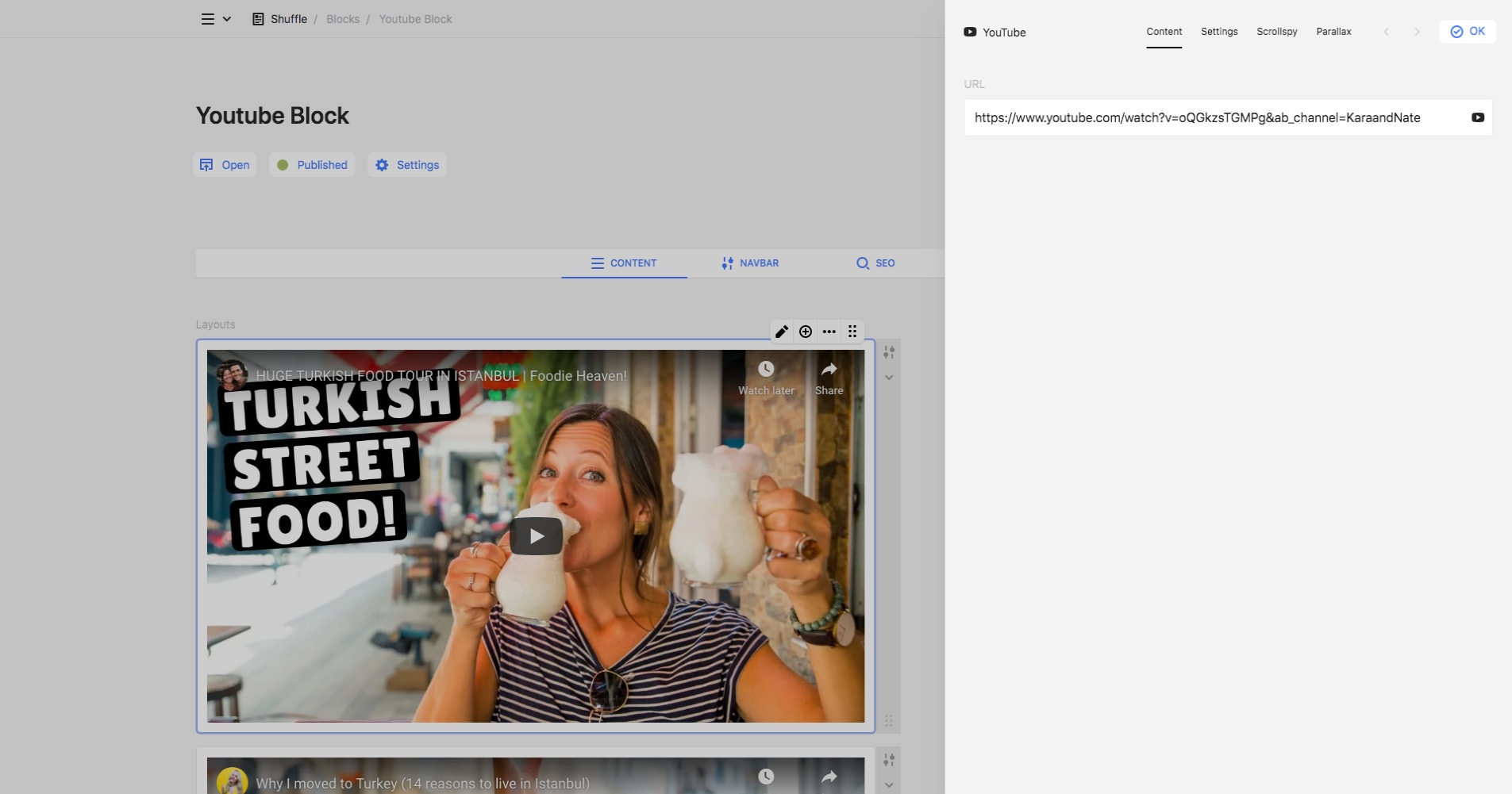Click the Open button
The image size is (1512, 794).
click(225, 165)
